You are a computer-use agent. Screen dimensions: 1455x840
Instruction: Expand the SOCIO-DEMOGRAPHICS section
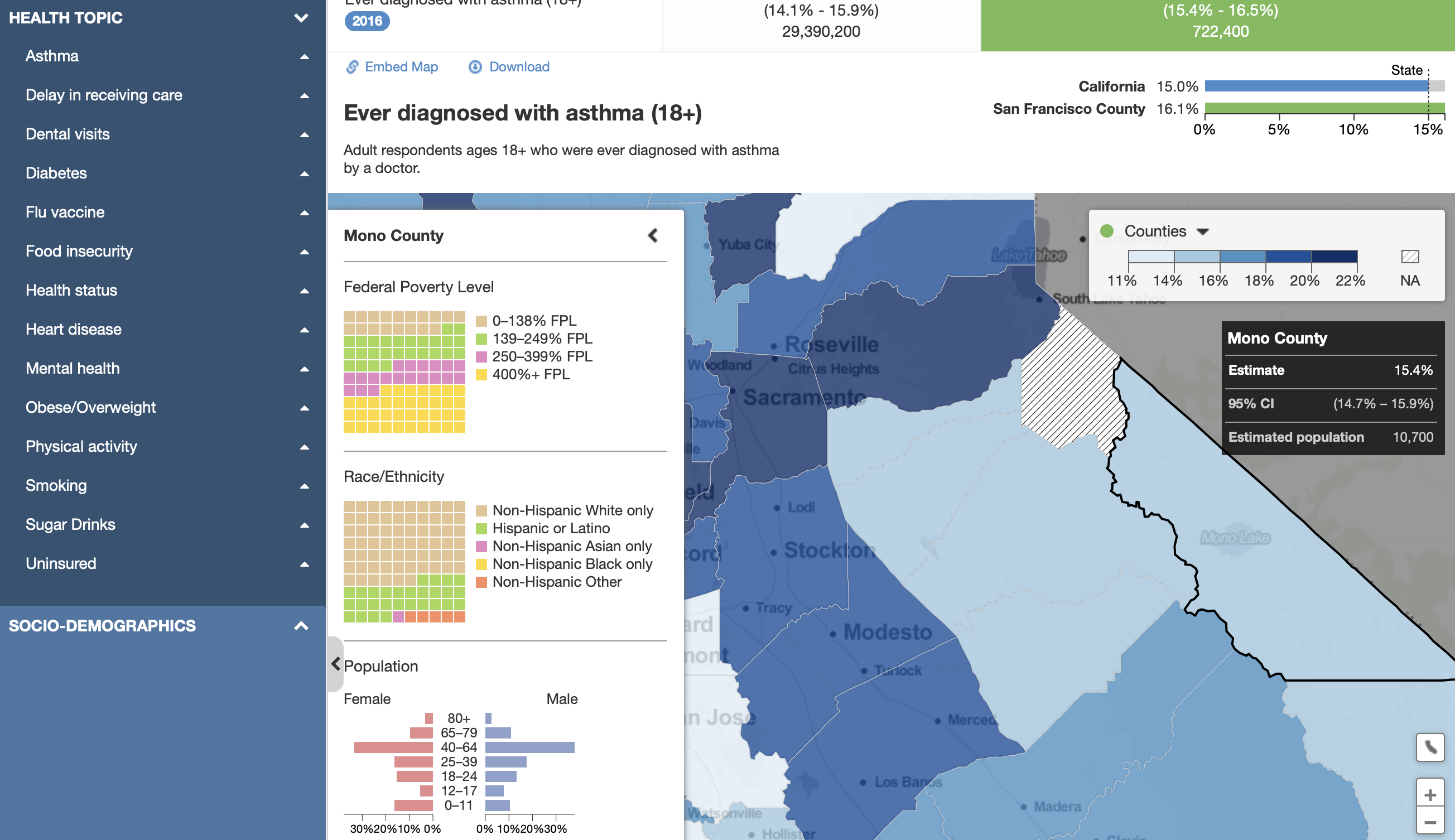tap(301, 625)
